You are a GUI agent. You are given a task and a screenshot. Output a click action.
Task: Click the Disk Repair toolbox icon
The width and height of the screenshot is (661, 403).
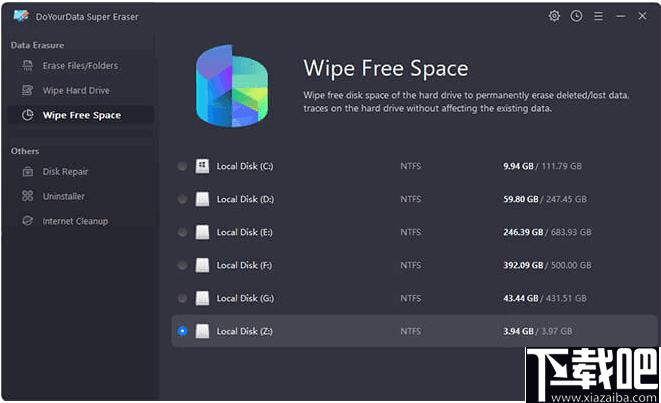coord(27,172)
